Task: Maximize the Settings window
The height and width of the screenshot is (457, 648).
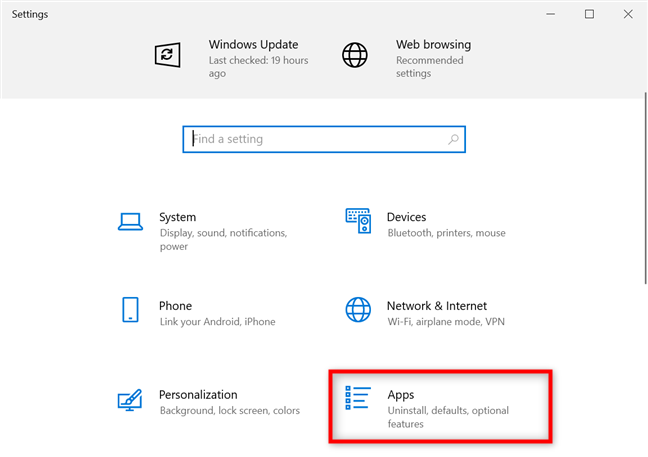Action: click(x=589, y=14)
